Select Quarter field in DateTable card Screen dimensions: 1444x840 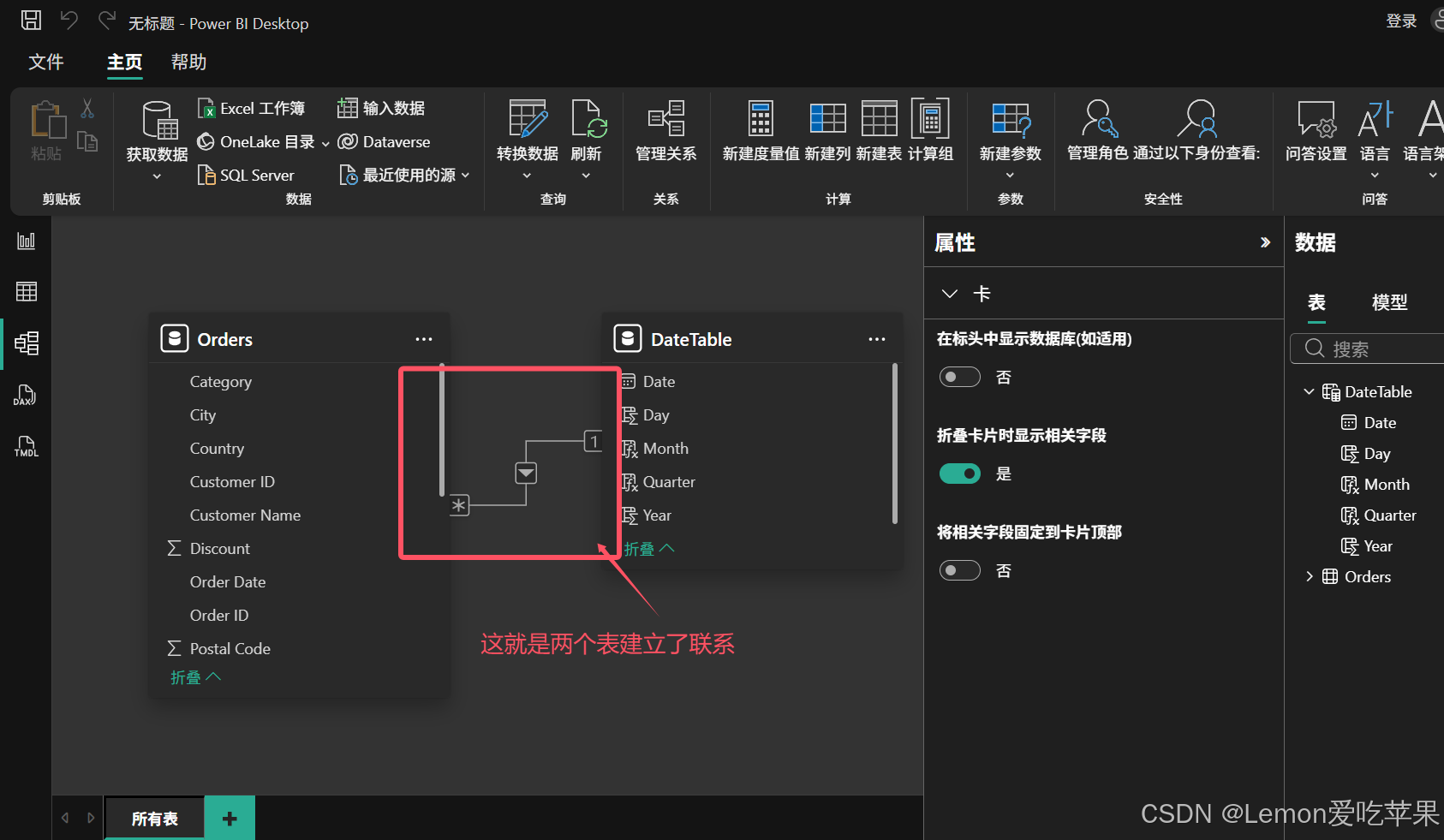pyautogui.click(x=669, y=481)
